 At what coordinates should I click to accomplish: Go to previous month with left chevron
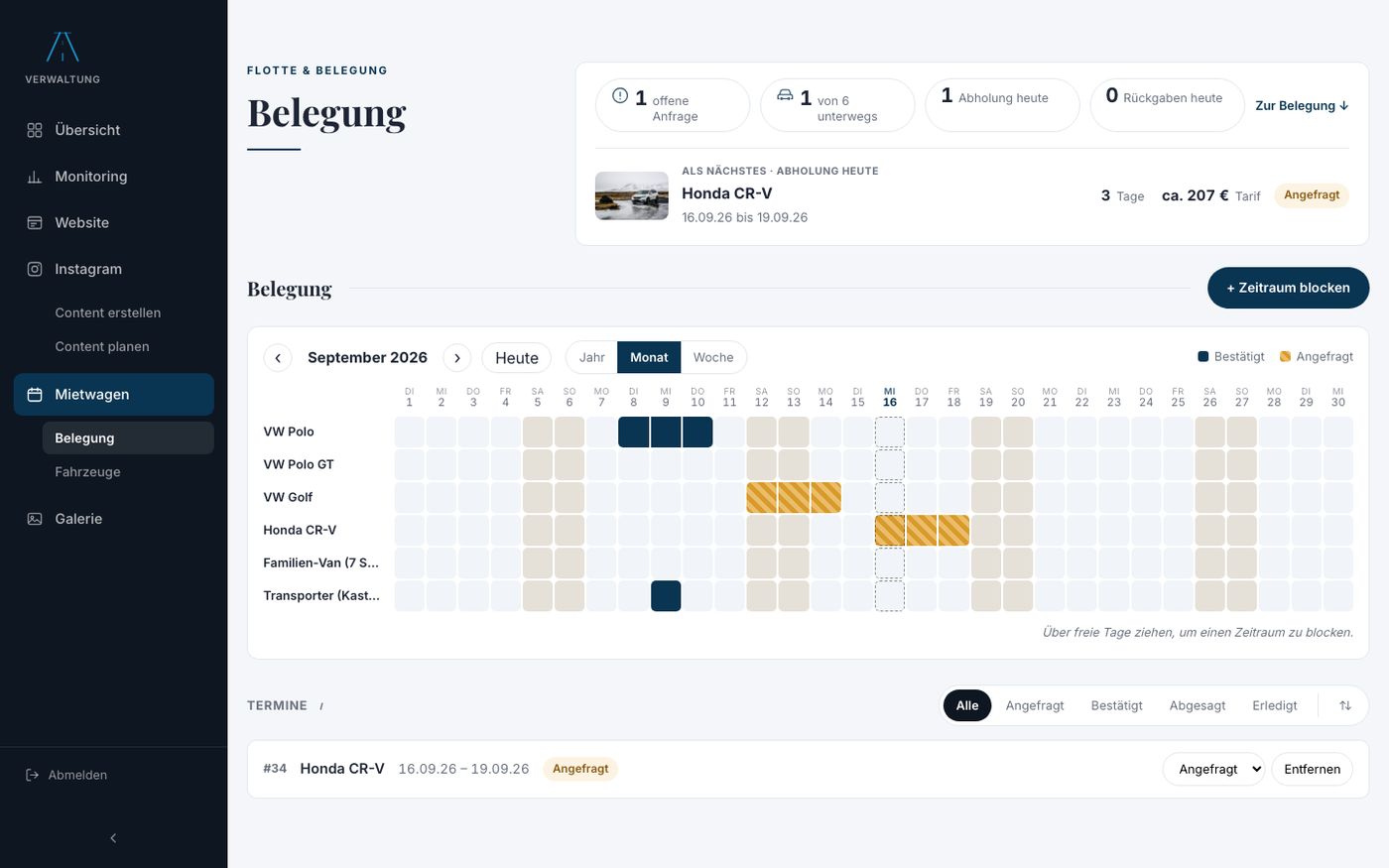pos(278,358)
